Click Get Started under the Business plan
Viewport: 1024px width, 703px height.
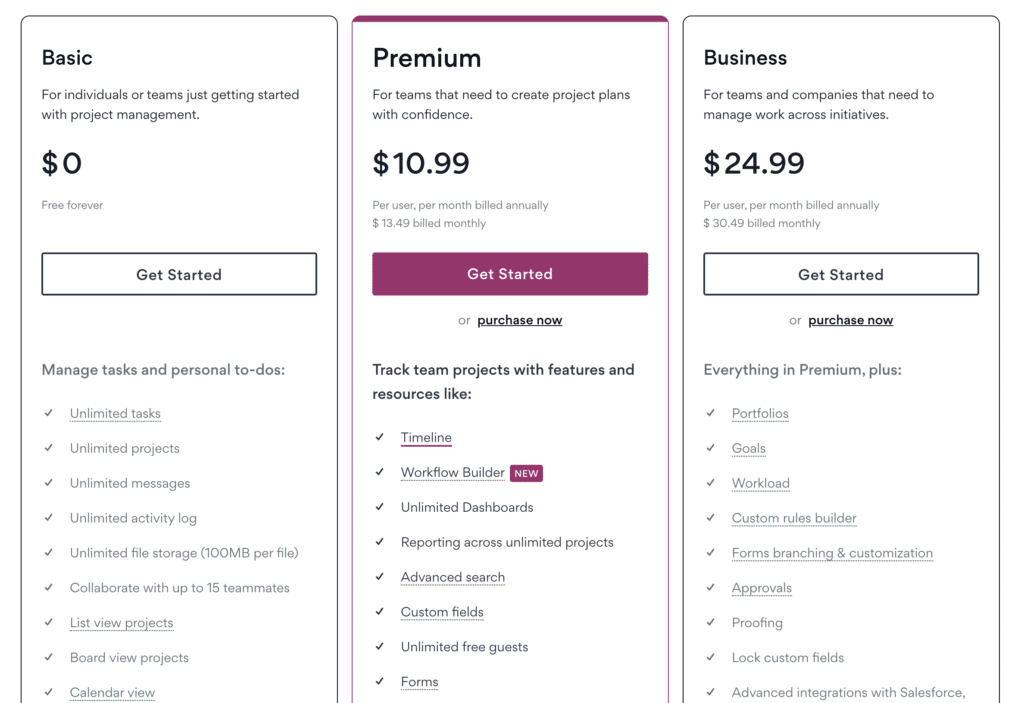pos(840,274)
